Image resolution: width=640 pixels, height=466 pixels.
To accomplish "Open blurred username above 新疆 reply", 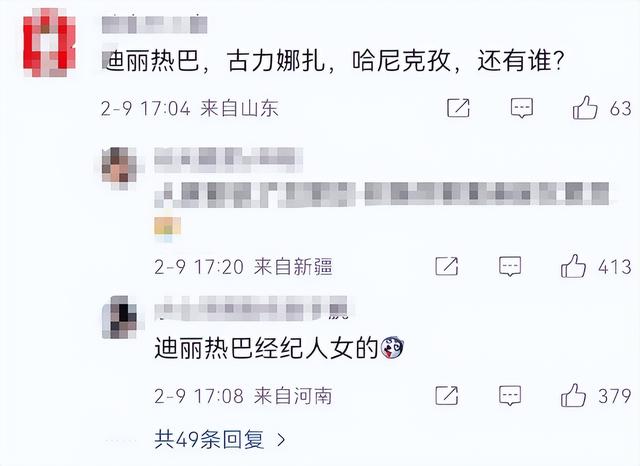I will [229, 156].
